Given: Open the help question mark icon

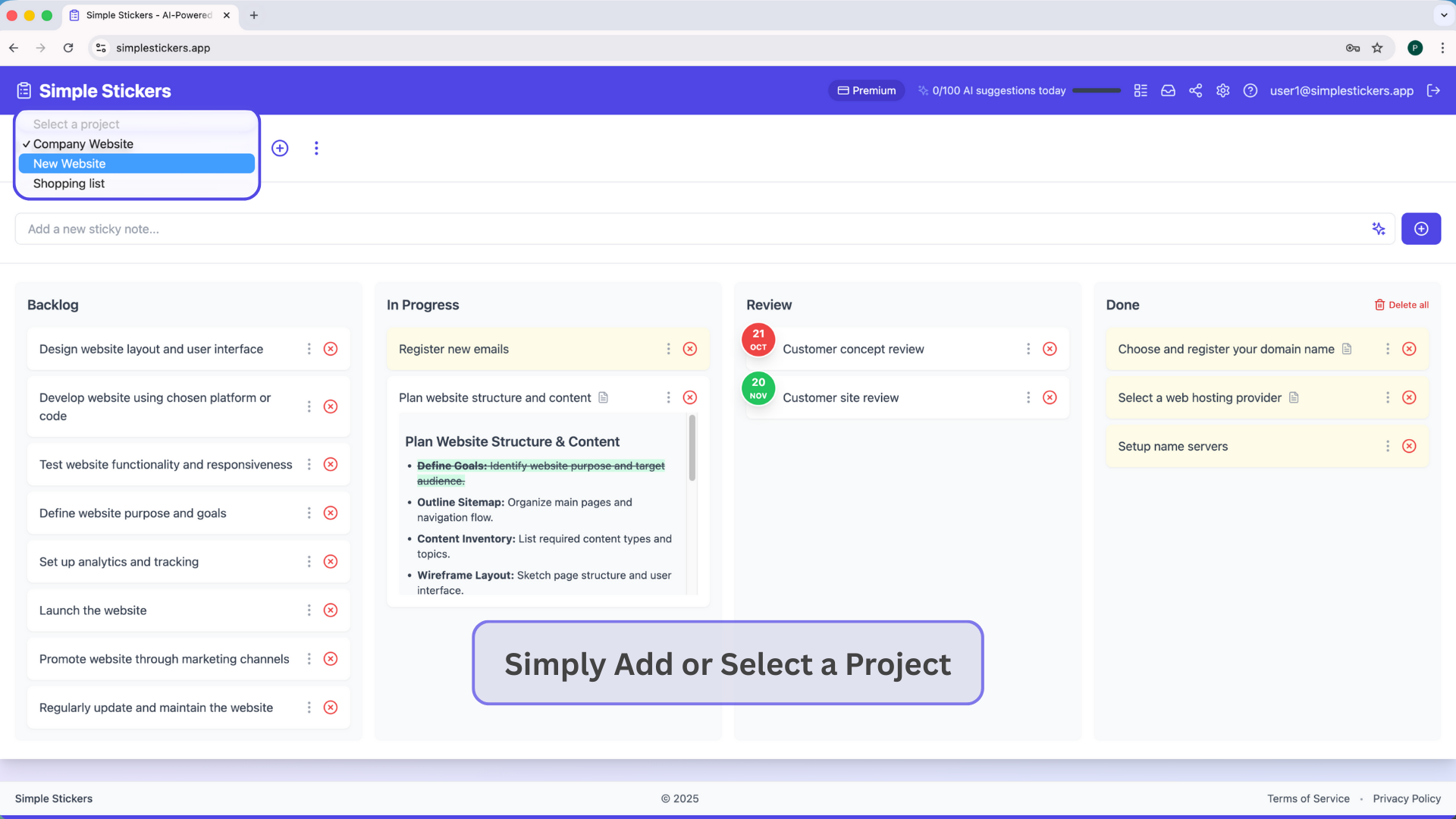Looking at the screenshot, I should click(x=1250, y=91).
